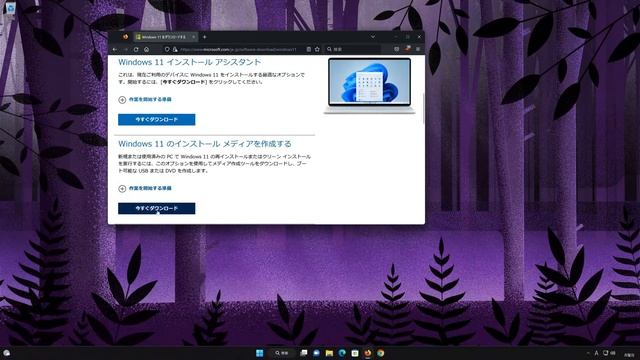Close the Windows 11 download tab

coord(193,37)
